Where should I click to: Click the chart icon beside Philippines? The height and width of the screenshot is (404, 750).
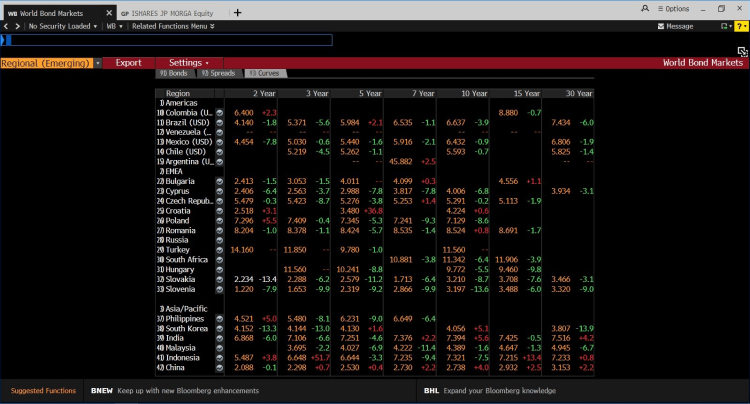[x=220, y=319]
